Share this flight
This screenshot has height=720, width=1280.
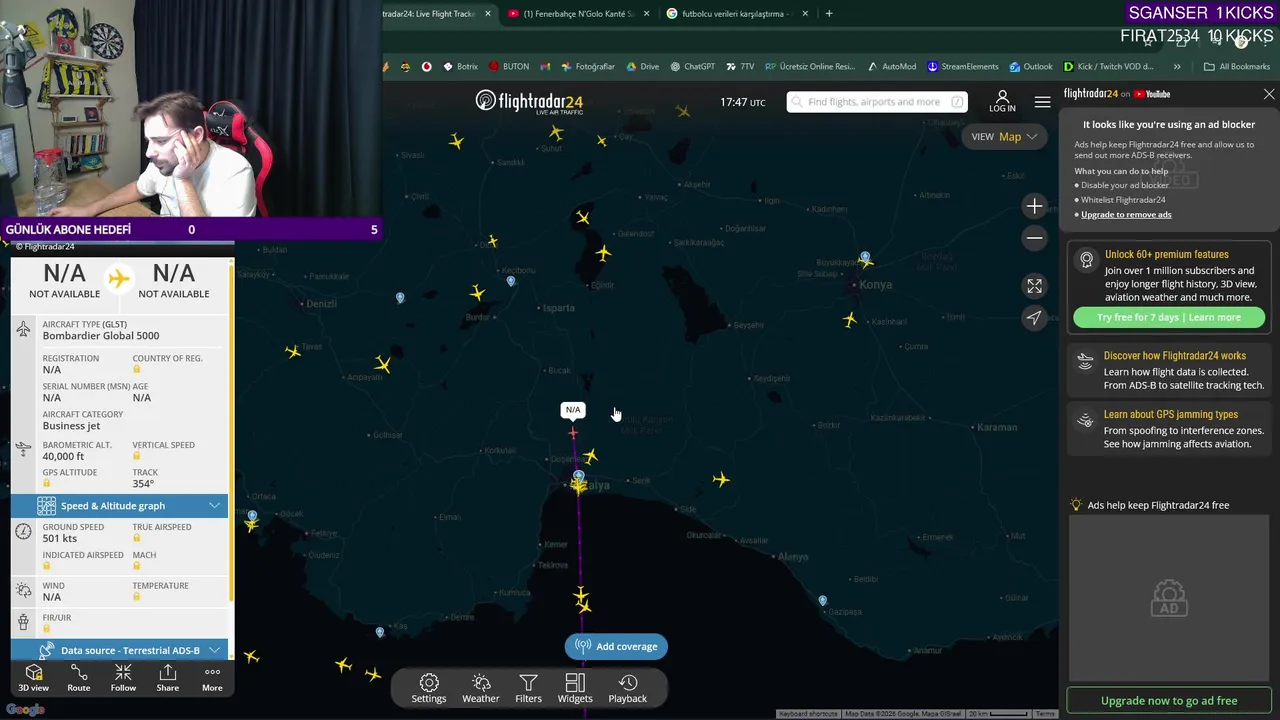[168, 678]
